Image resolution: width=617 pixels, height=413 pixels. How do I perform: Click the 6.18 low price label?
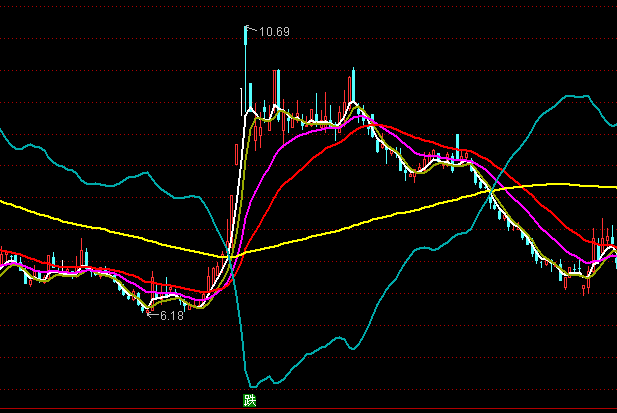tap(171, 315)
